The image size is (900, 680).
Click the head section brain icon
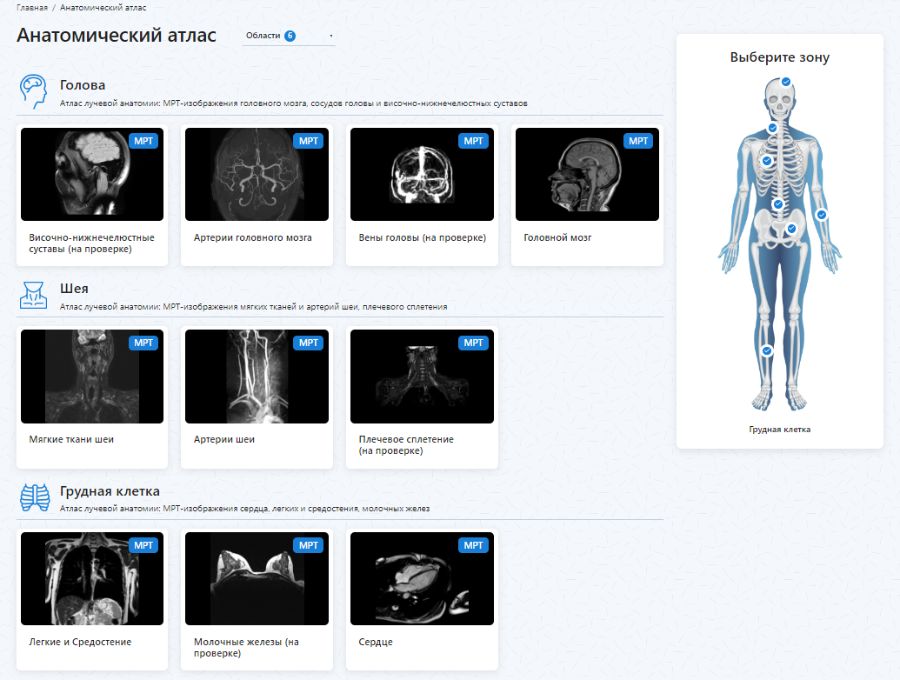click(x=35, y=92)
